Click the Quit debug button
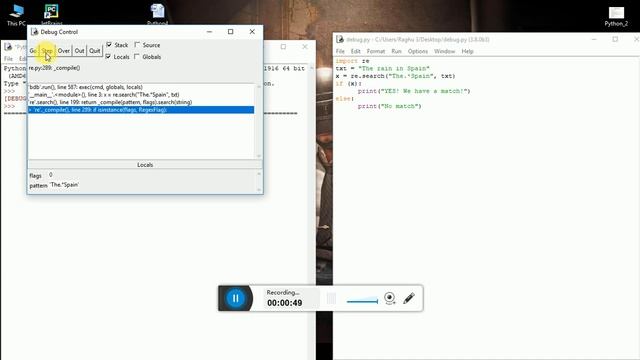640x360 pixels. [x=94, y=51]
